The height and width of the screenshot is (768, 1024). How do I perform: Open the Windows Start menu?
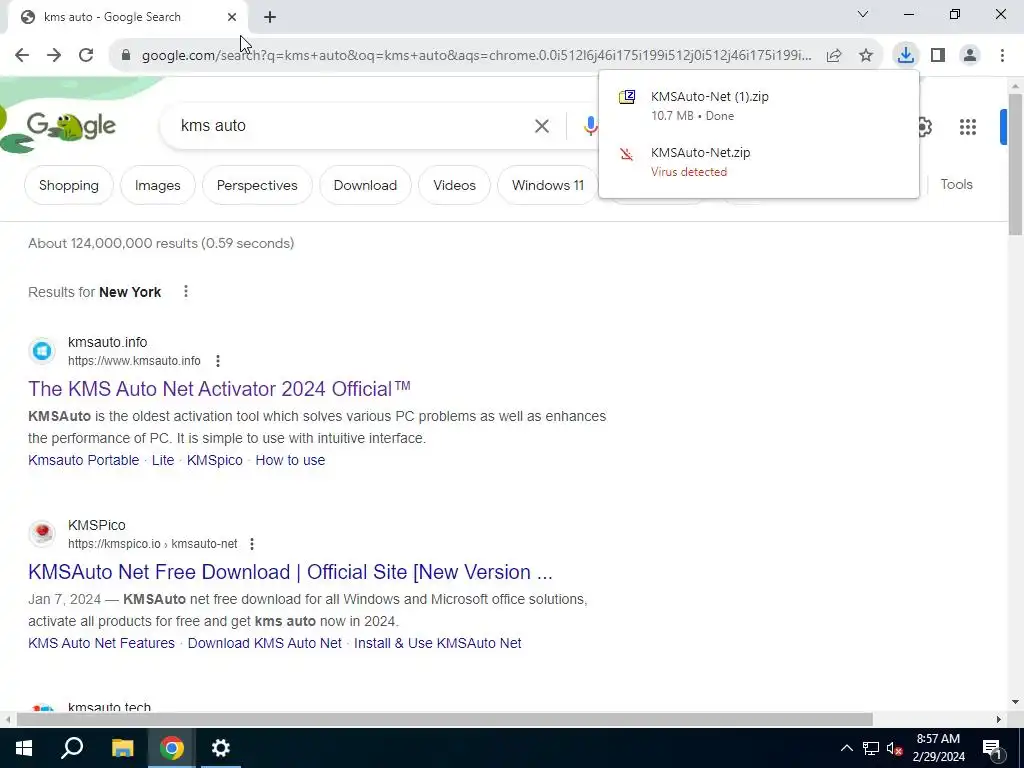coord(24,748)
